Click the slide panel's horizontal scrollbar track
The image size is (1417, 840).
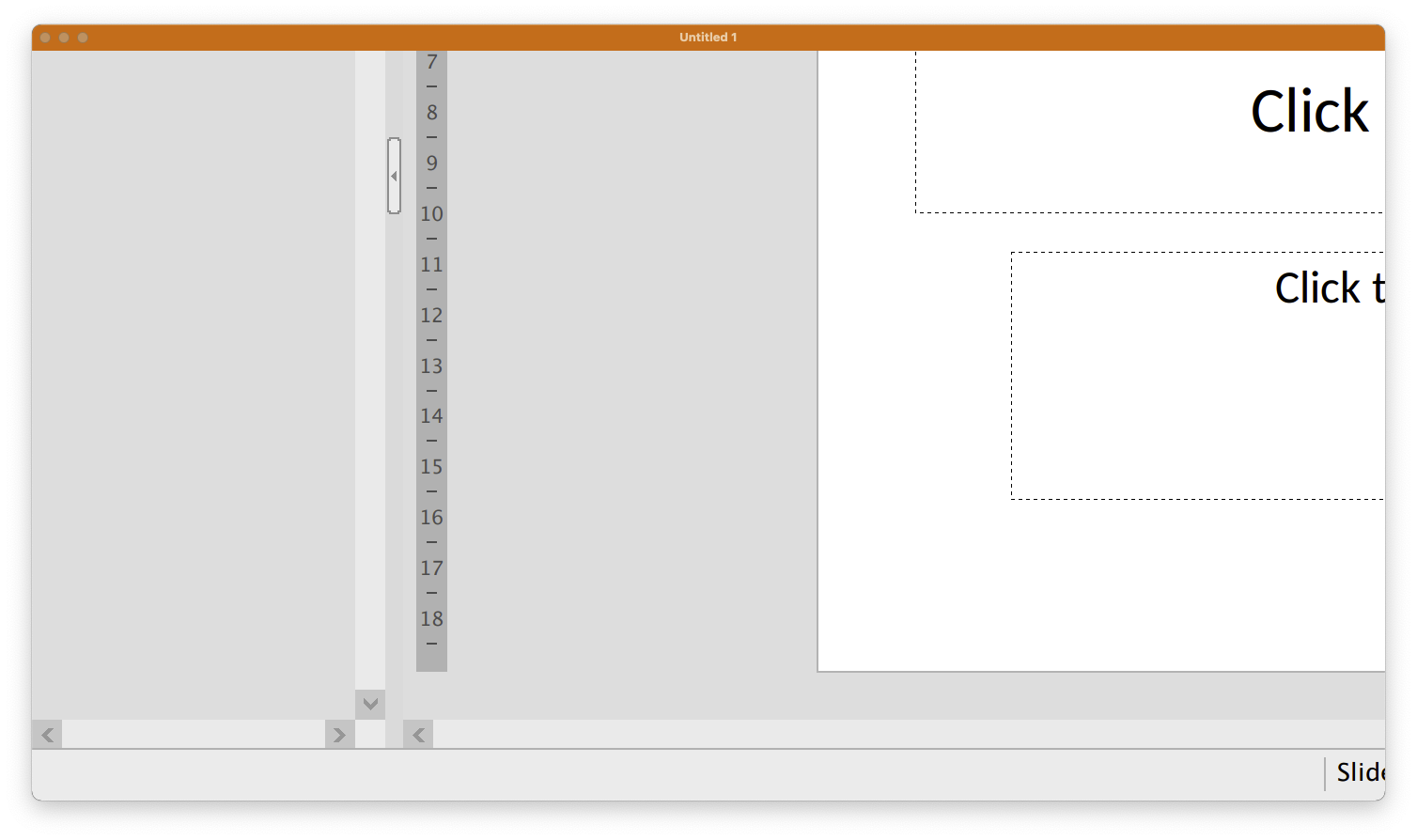pyautogui.click(x=193, y=735)
